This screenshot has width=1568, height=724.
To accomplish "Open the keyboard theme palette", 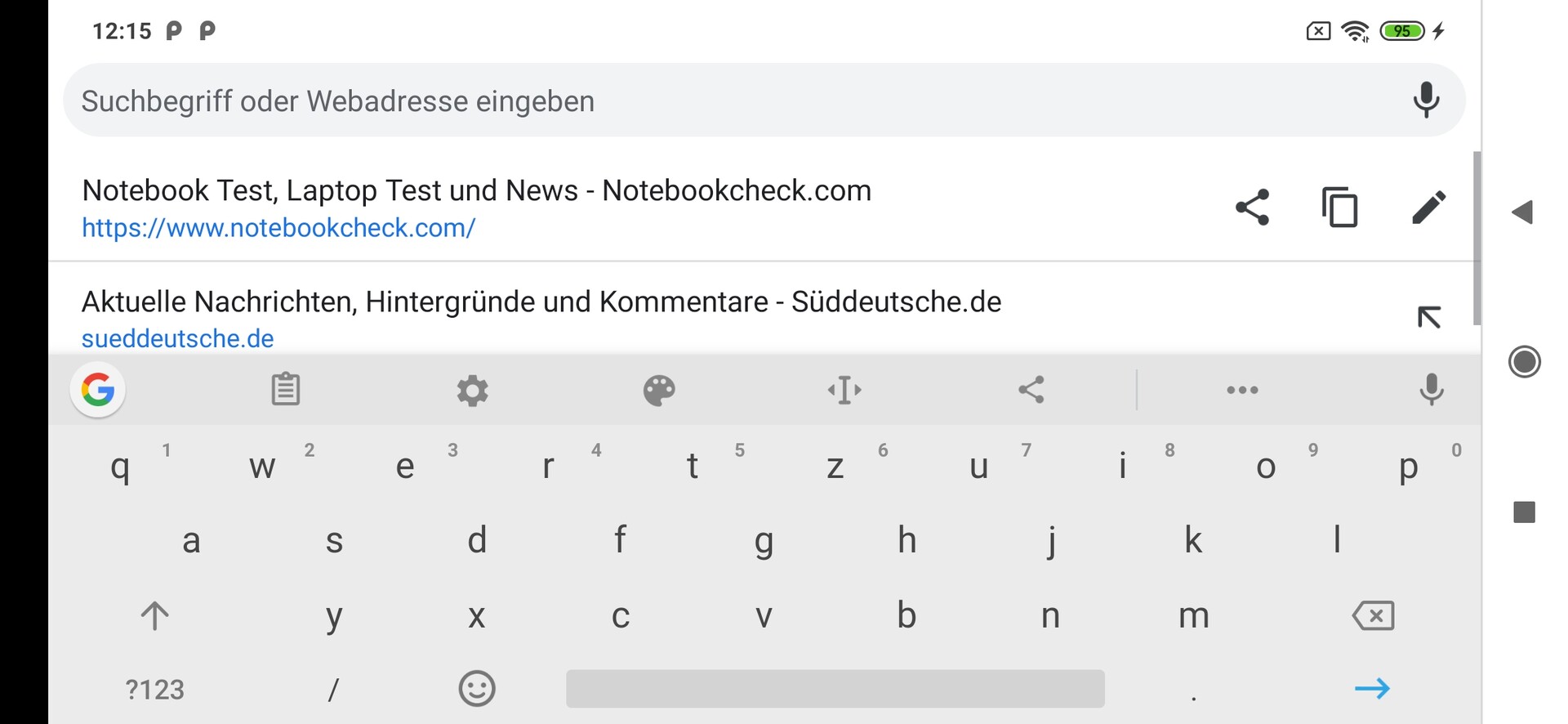I will pos(658,390).
